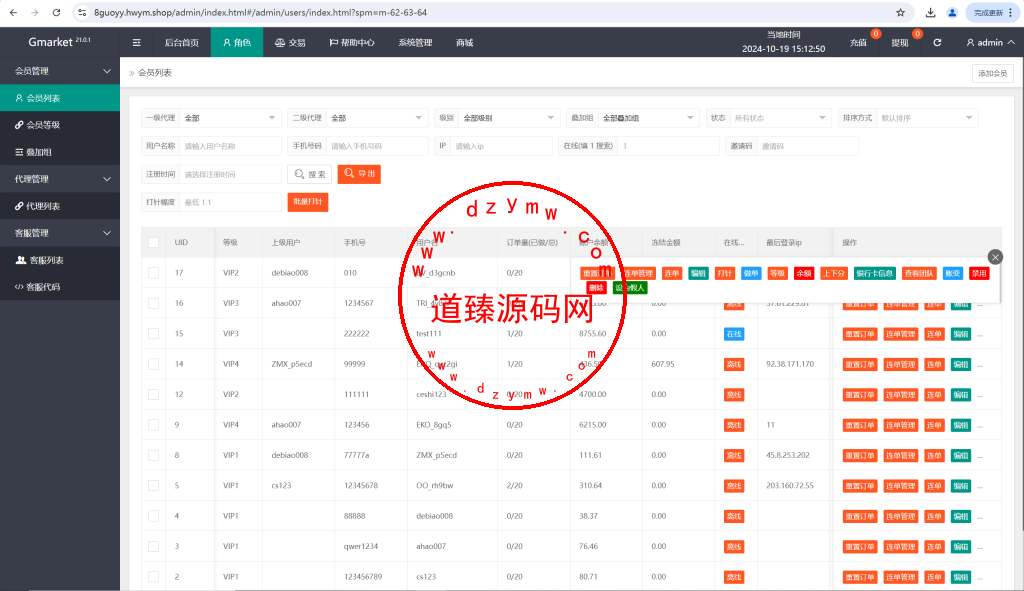The height and width of the screenshot is (591, 1024).
Task: Expand the admin user menu
Action: coord(990,42)
